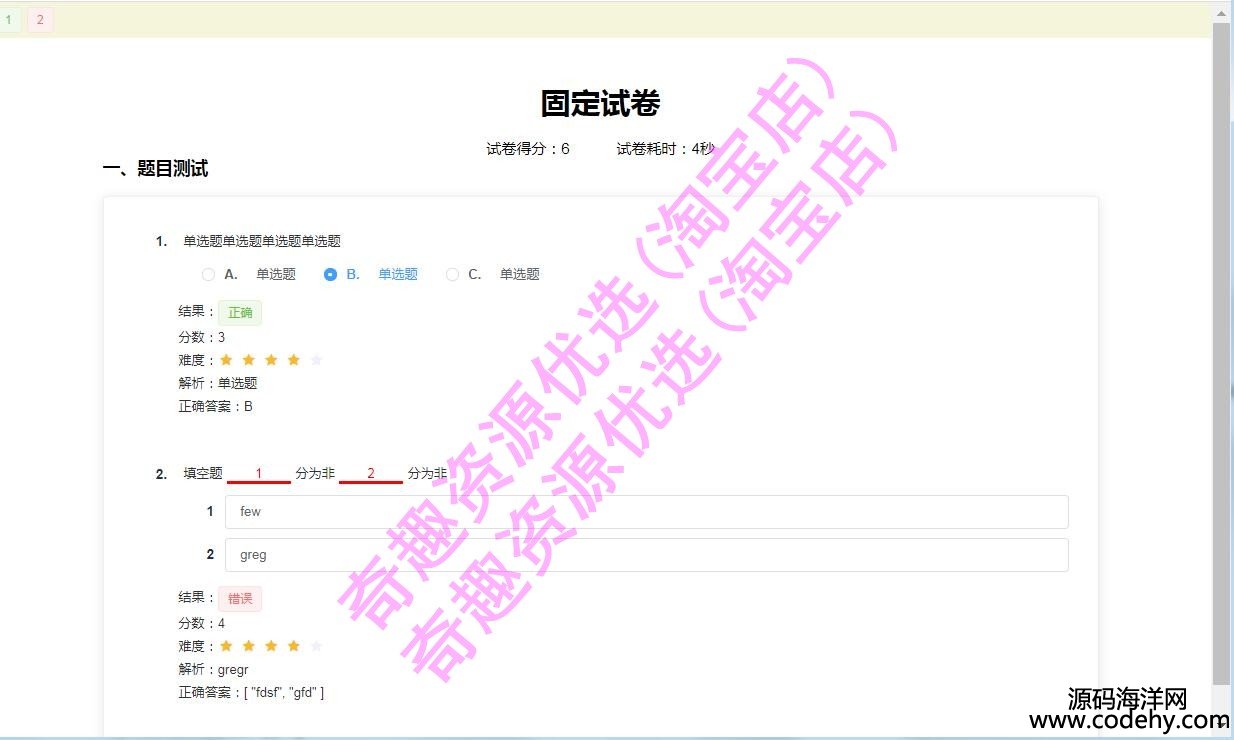Select radio option C 单选题

coord(452,274)
